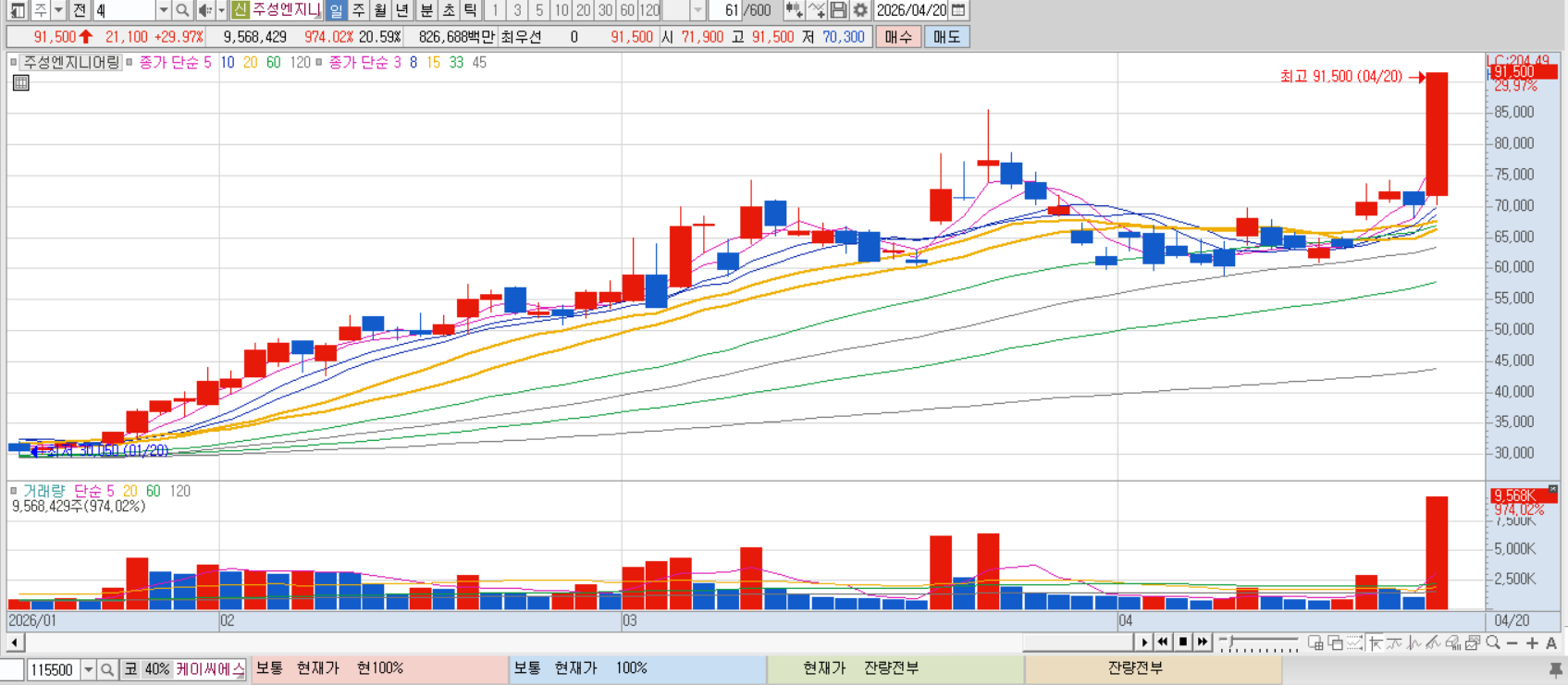Click the moving average line icon

[1394, 642]
